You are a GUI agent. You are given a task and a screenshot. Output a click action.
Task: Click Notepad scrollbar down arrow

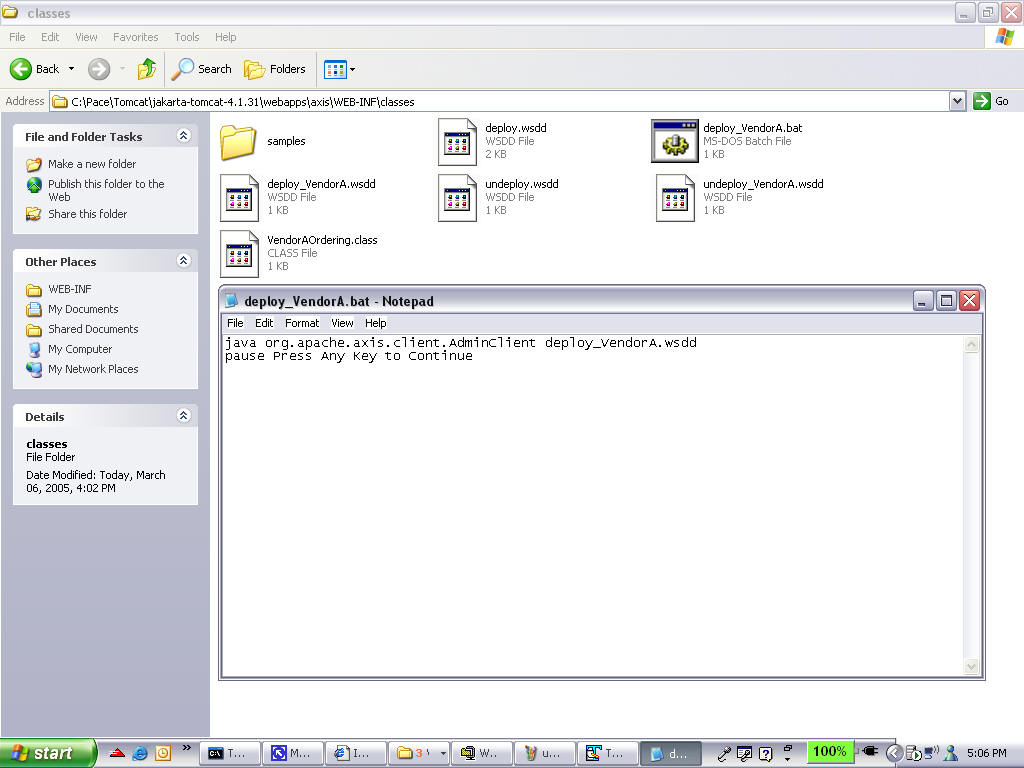[x=971, y=667]
